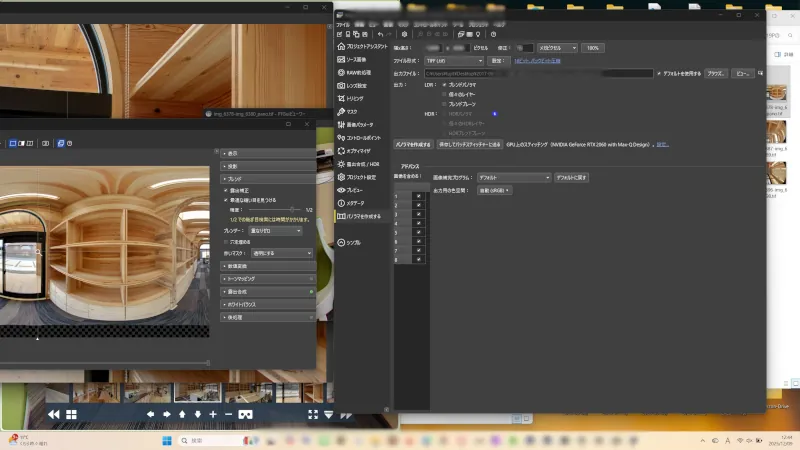
Task: Open the Project Assistant sidebar section
Action: point(368,46)
